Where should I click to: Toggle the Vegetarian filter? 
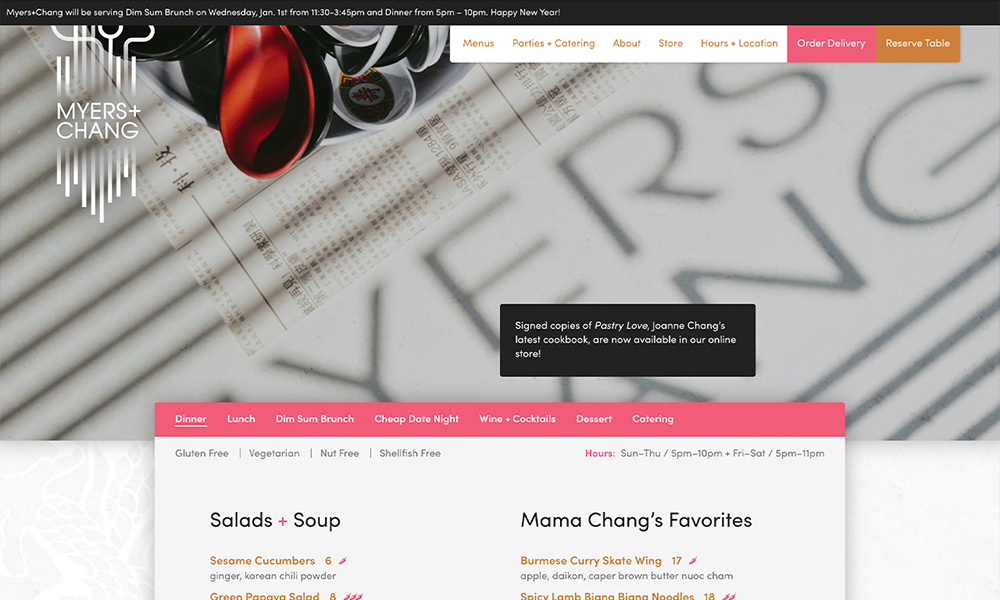[274, 453]
